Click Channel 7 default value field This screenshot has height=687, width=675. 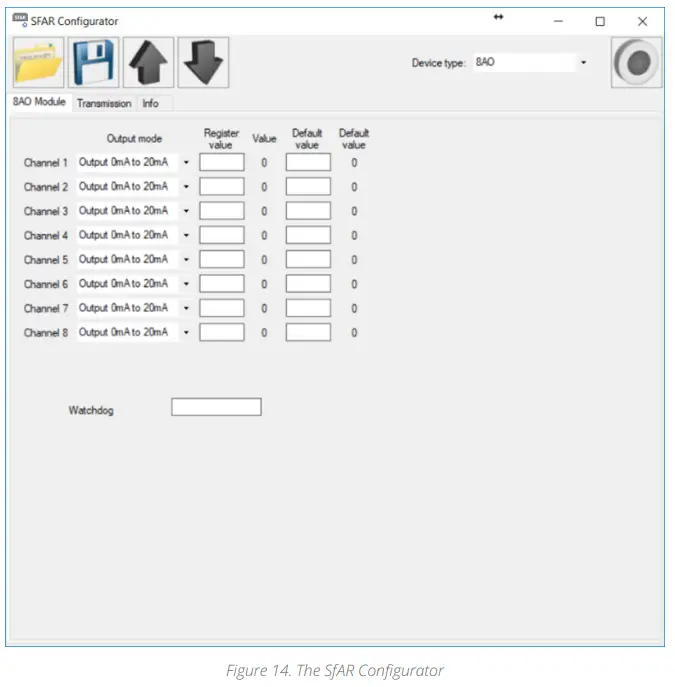click(x=308, y=308)
